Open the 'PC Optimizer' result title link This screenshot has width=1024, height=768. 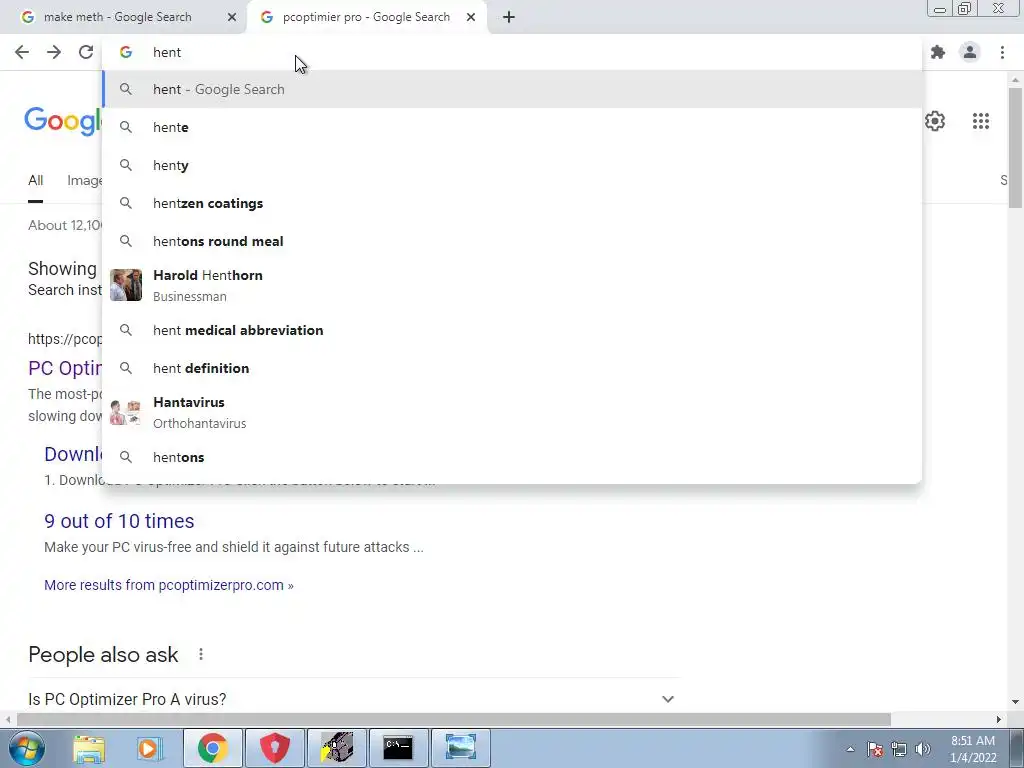click(65, 368)
